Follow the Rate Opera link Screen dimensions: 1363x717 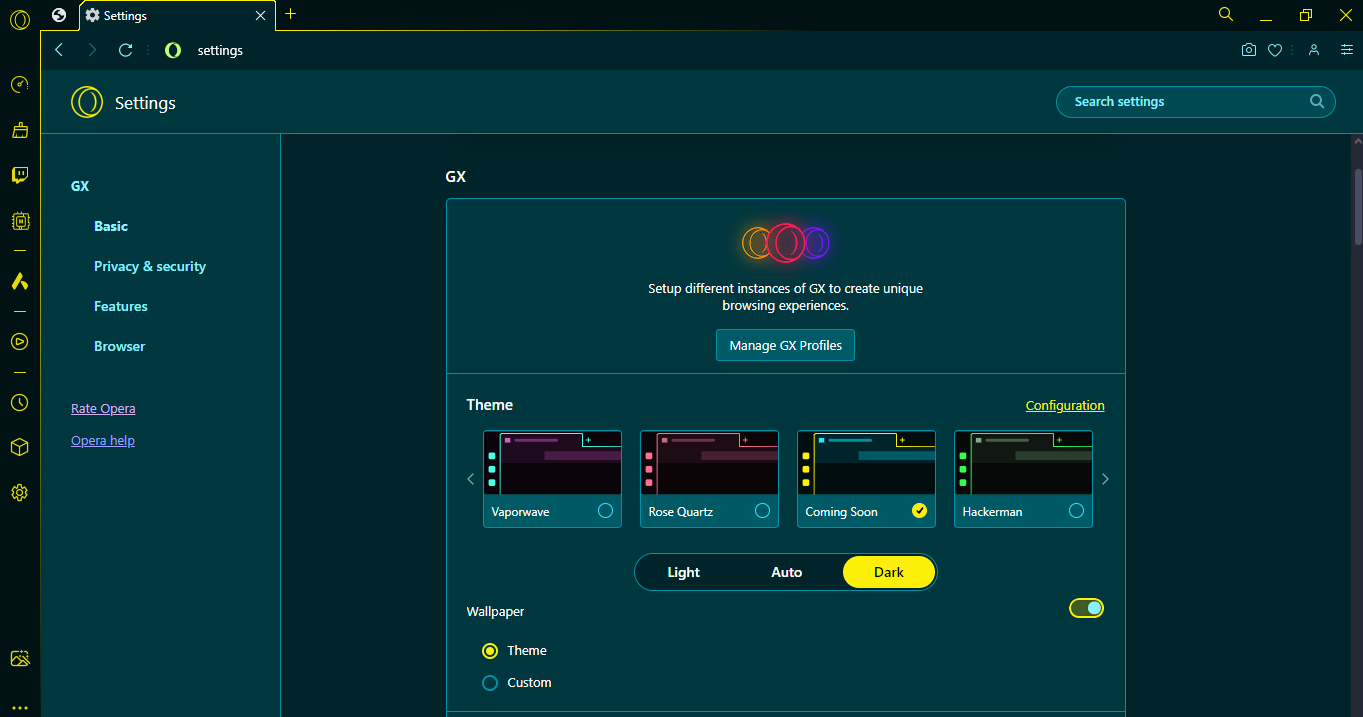point(103,408)
